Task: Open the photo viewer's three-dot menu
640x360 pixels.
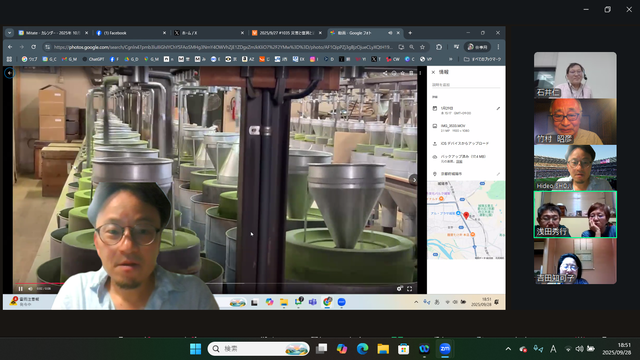Action: pos(420,73)
